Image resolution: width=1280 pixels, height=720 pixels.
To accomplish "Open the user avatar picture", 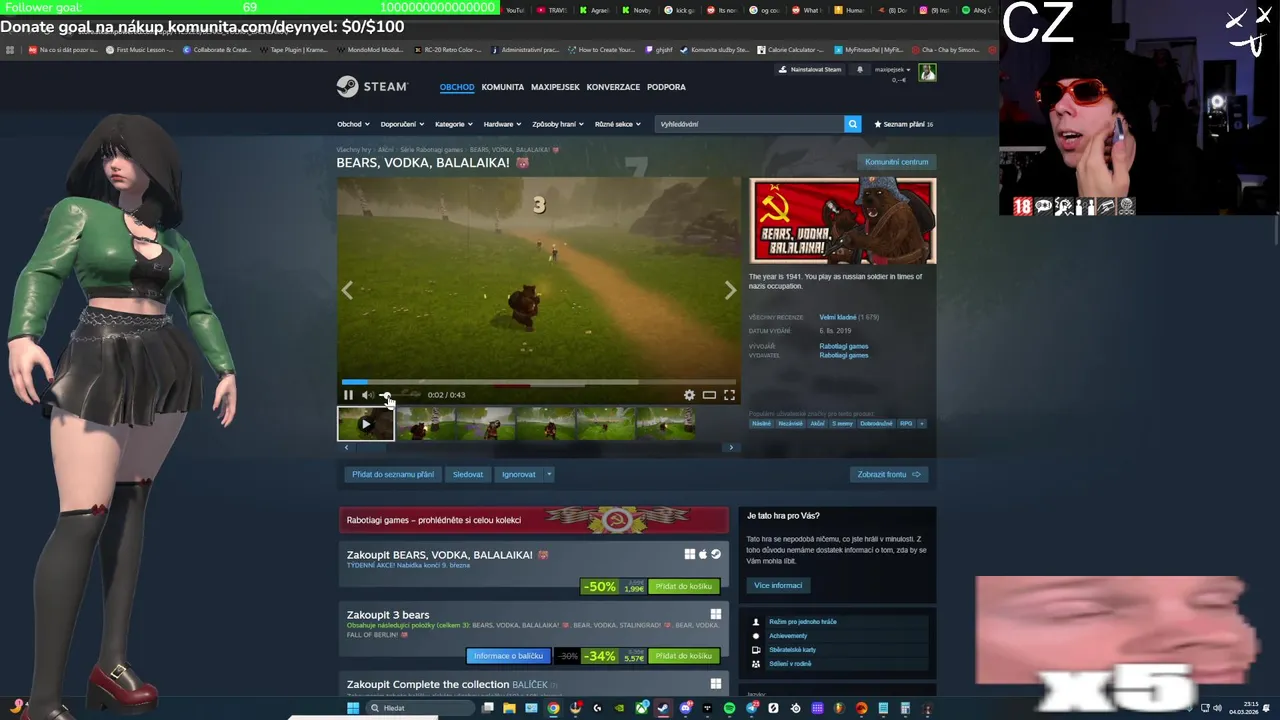I will tap(927, 72).
